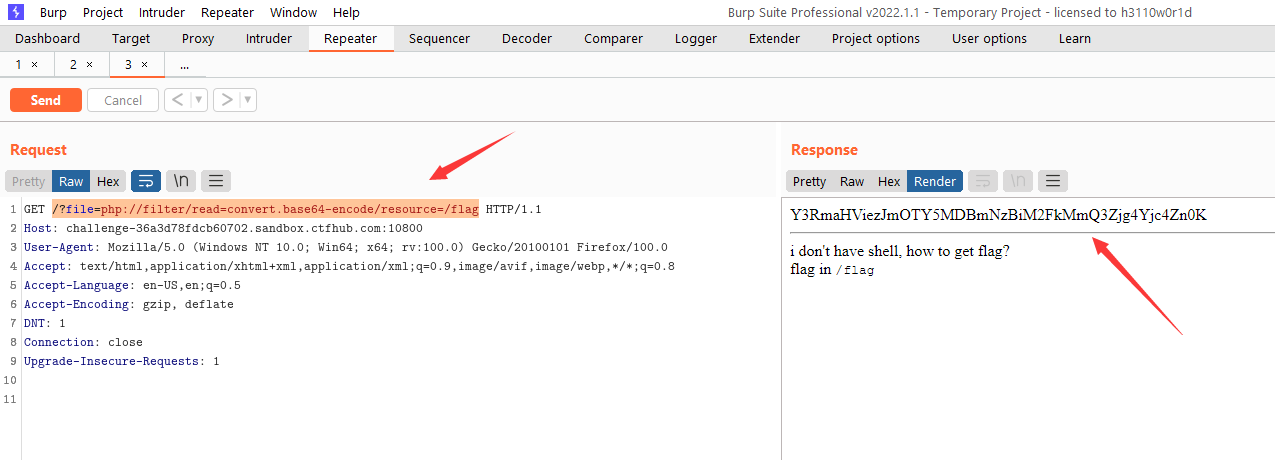Select the Repeater tool tab

351,39
